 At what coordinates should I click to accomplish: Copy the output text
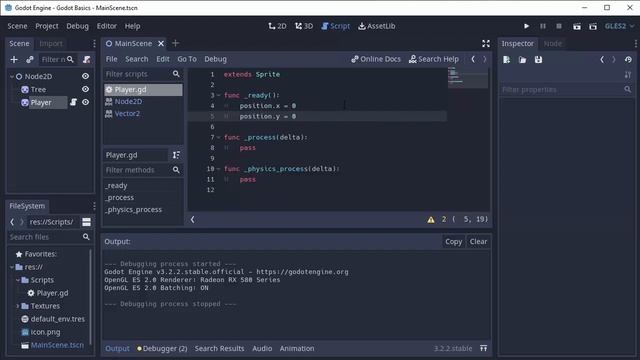pyautogui.click(x=453, y=242)
